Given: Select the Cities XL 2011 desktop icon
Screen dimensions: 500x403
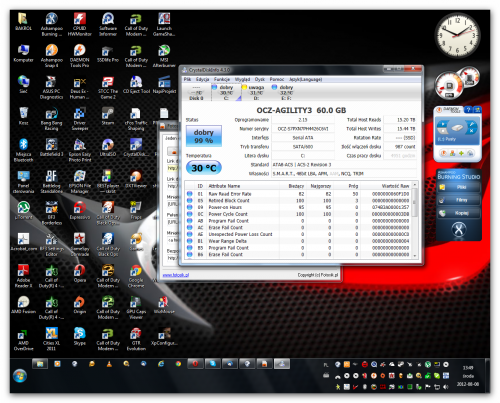Looking at the screenshot, I should point(52,339).
